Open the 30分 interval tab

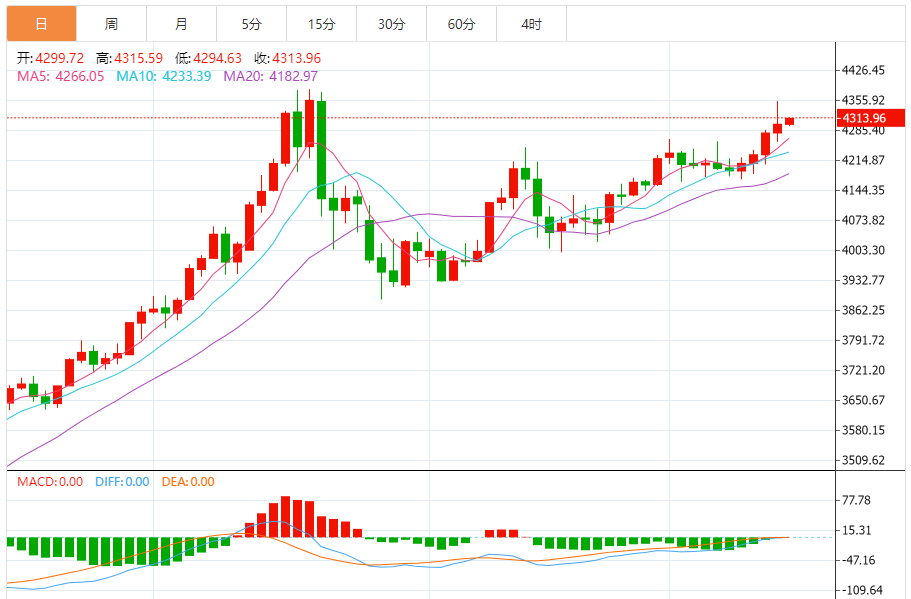click(x=392, y=24)
